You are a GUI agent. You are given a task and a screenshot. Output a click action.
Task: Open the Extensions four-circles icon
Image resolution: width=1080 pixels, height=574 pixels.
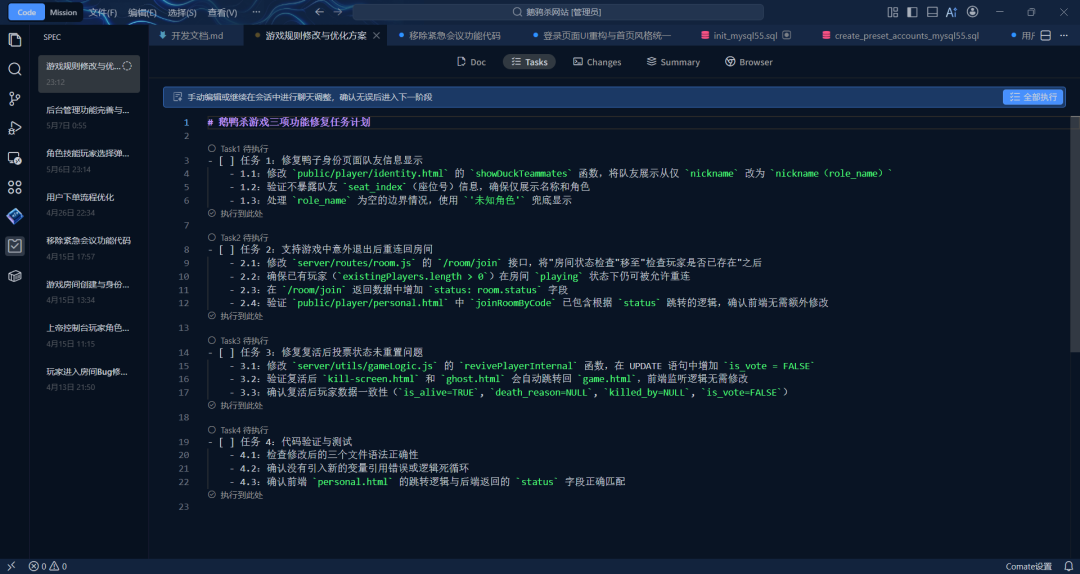[14, 187]
